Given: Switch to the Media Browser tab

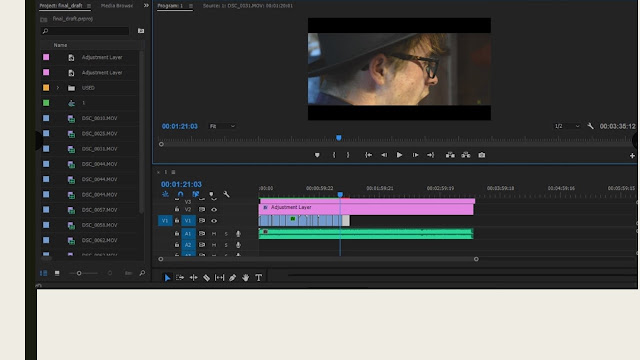Looking at the screenshot, I should (117, 6).
